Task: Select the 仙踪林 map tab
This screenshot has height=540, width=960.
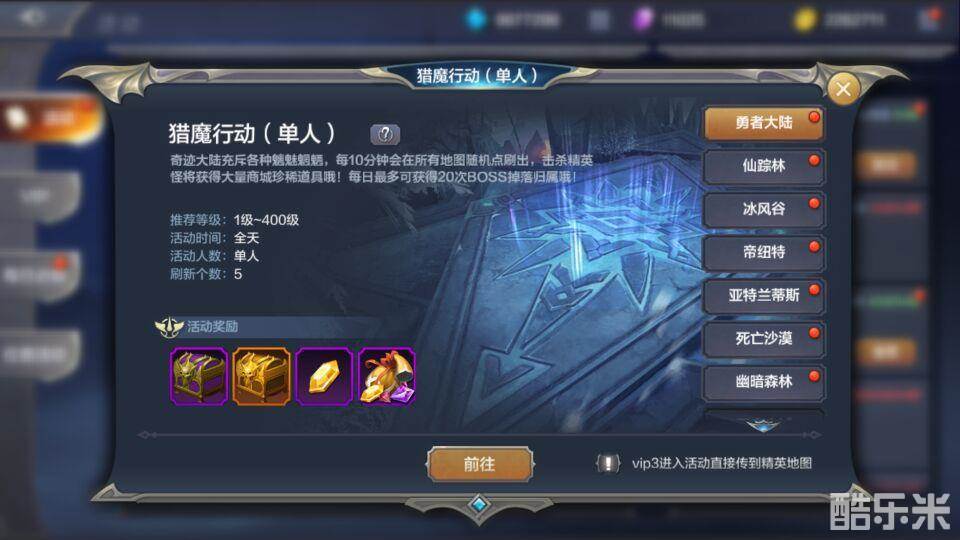Action: coord(764,166)
